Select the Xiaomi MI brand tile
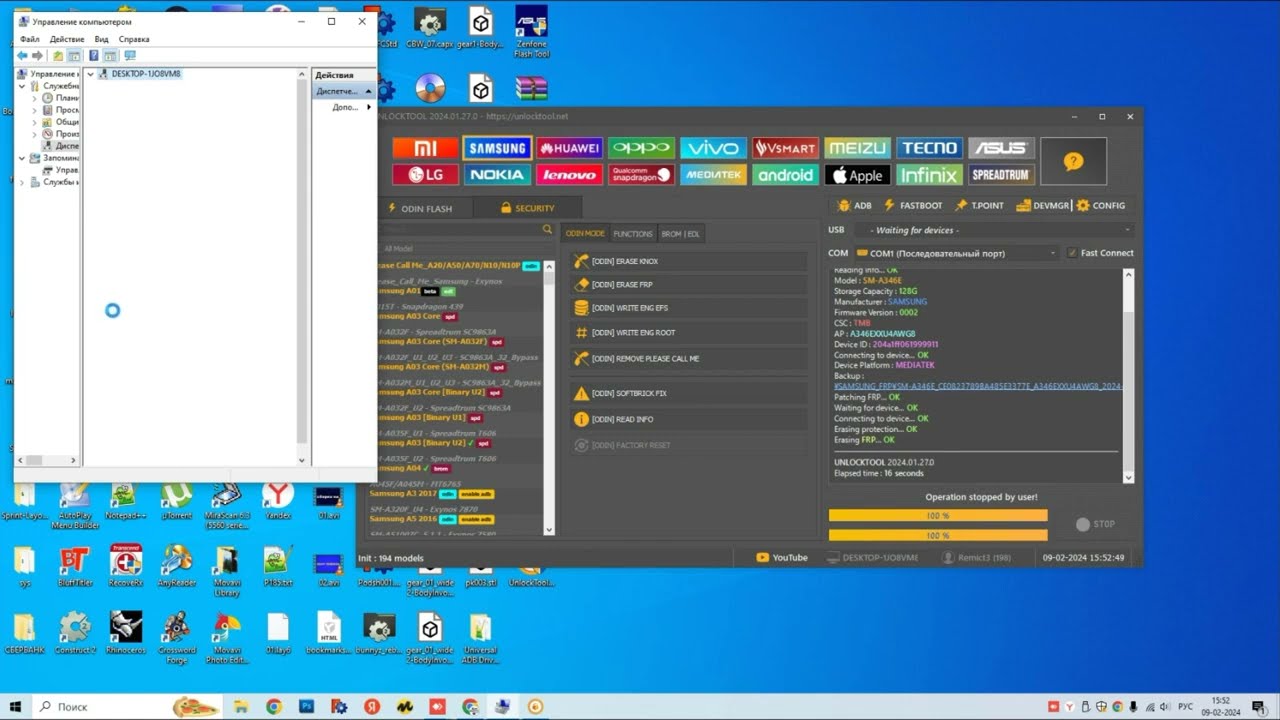 click(424, 148)
